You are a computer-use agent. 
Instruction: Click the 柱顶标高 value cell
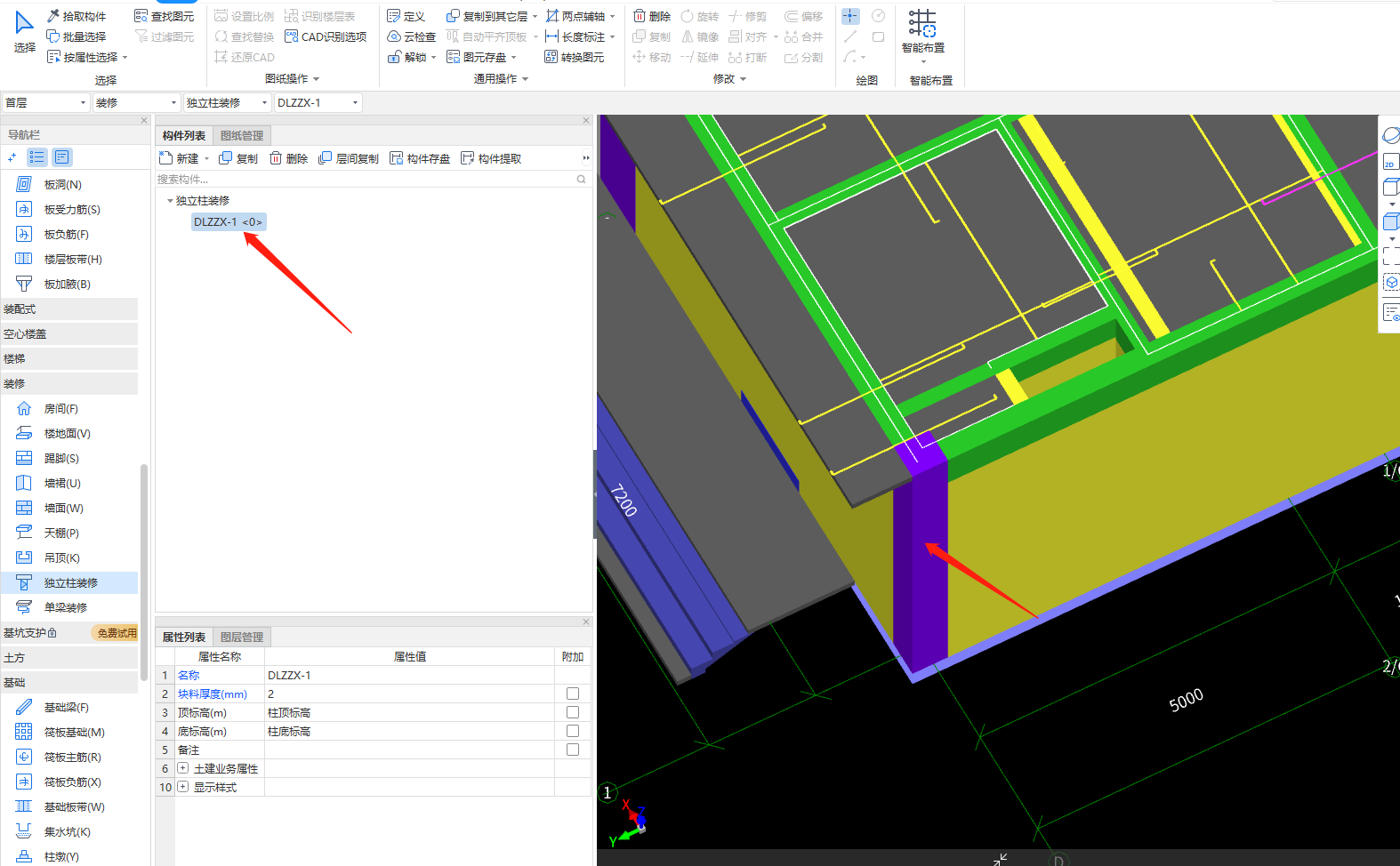tap(409, 712)
